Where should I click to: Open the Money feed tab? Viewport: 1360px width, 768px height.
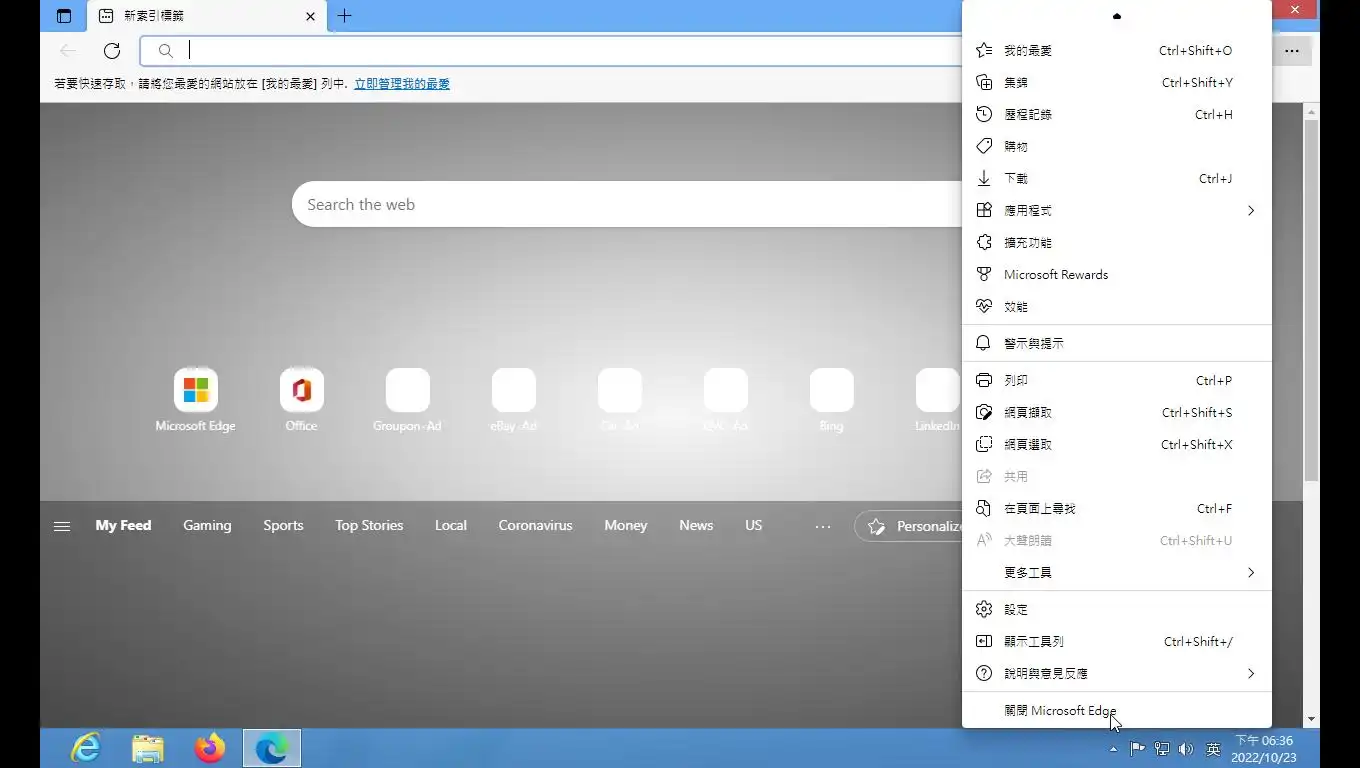(625, 525)
